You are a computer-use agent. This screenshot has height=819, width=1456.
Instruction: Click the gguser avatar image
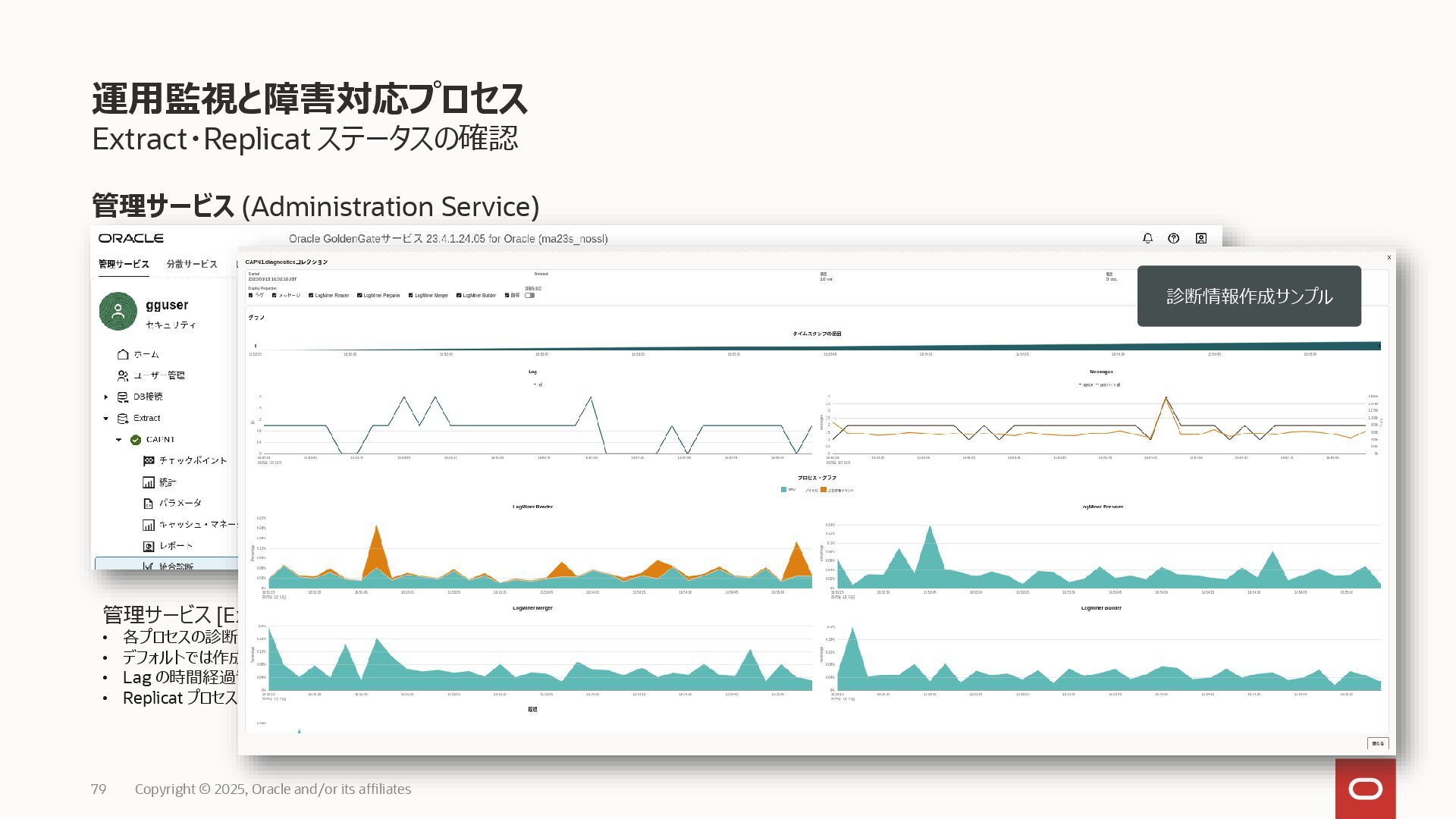(x=118, y=311)
